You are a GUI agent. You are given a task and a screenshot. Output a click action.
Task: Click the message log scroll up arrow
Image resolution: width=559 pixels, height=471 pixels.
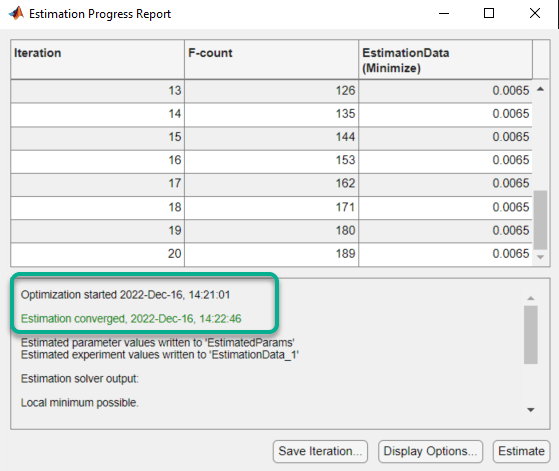530,298
